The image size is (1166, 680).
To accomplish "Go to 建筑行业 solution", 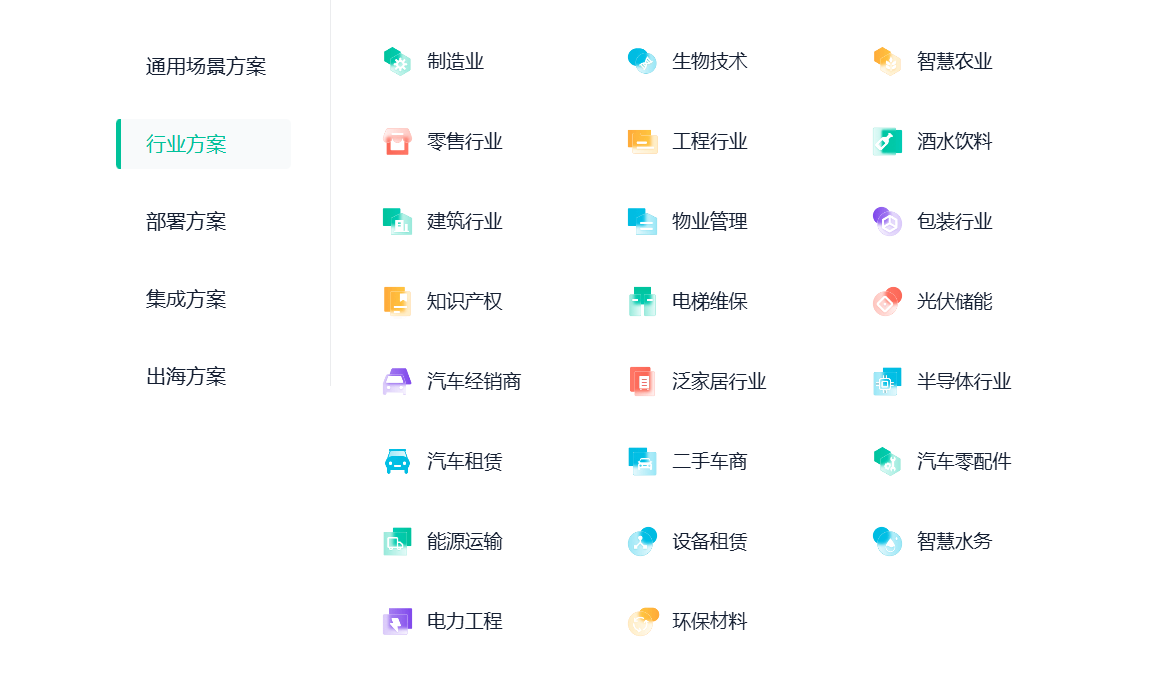I will tap(464, 222).
